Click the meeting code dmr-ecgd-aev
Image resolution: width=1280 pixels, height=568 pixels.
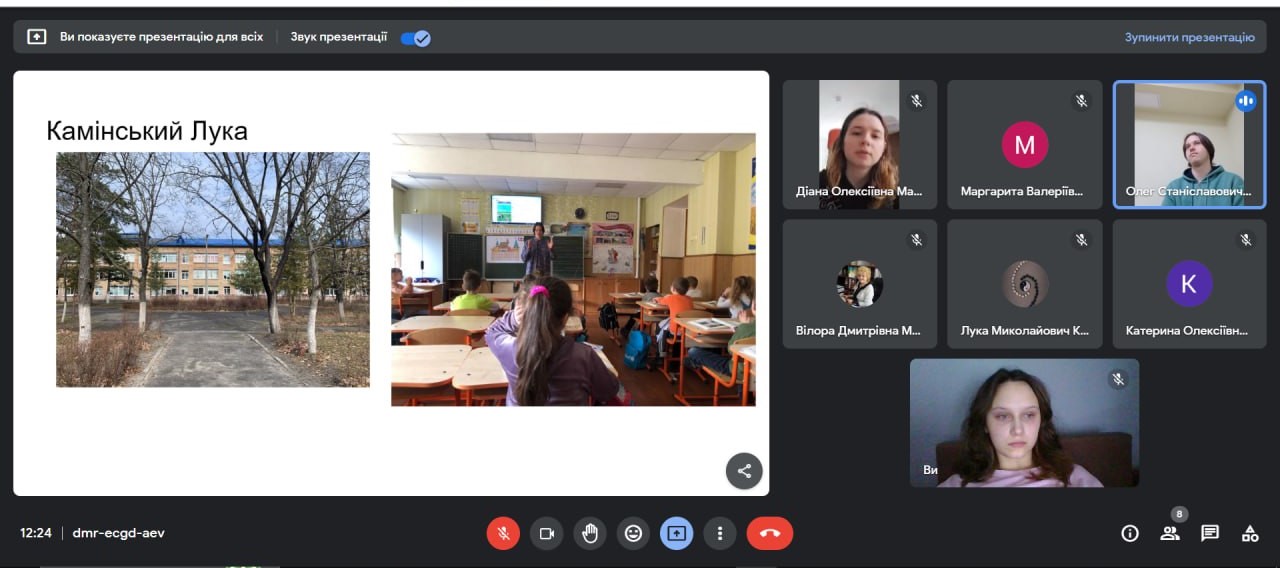[x=118, y=533]
